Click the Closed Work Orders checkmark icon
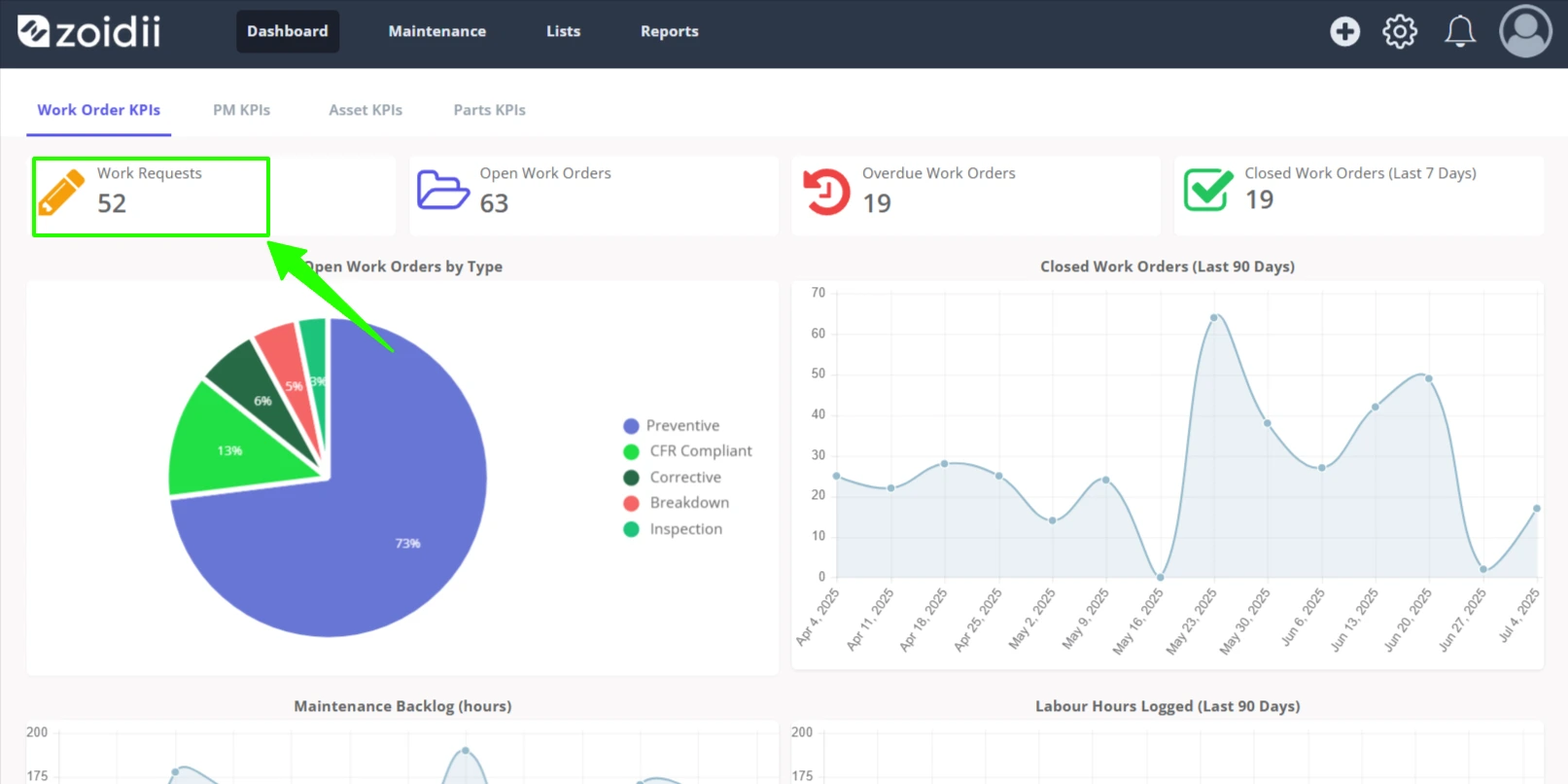1568x784 pixels. pos(1207,189)
